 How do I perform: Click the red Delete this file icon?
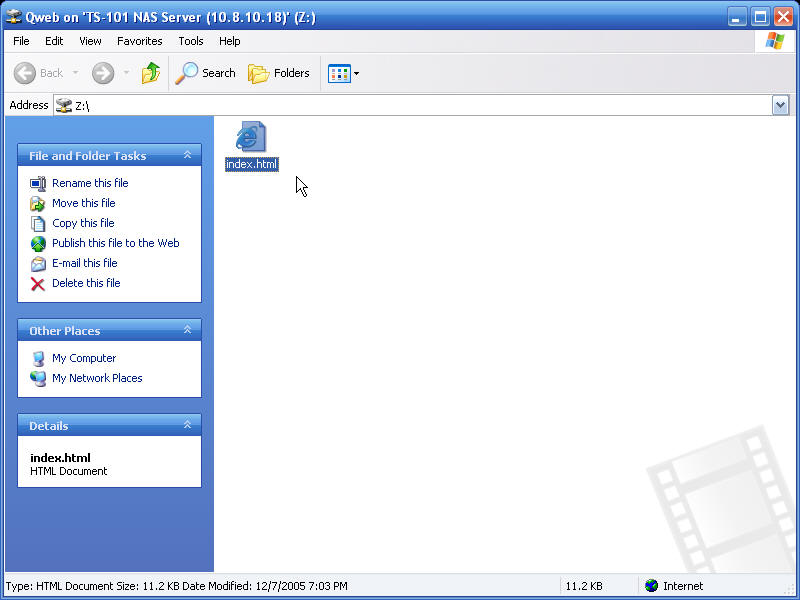(38, 283)
